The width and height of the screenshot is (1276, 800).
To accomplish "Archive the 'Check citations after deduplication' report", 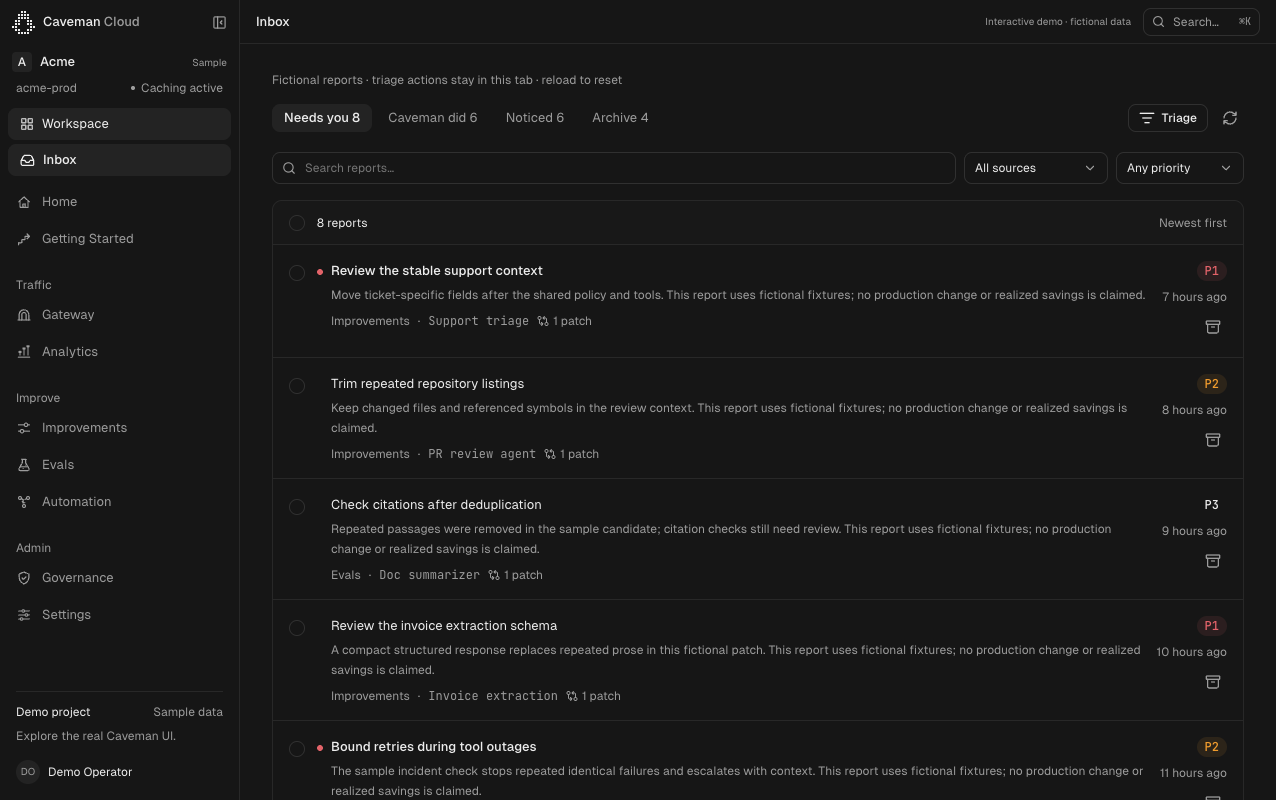I will coord(1213,561).
